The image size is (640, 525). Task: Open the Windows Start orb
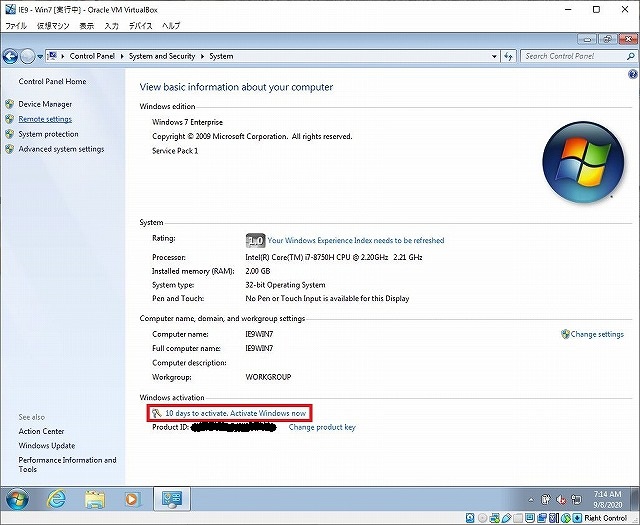point(18,499)
